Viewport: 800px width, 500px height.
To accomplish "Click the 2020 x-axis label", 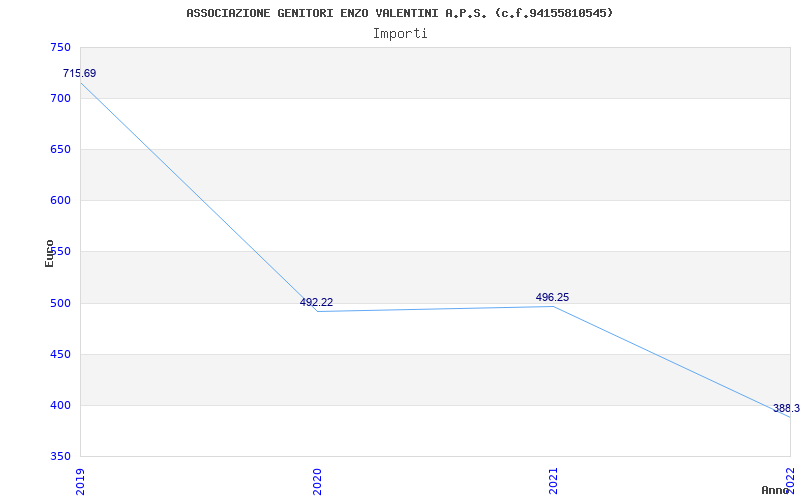I will pos(317,481).
